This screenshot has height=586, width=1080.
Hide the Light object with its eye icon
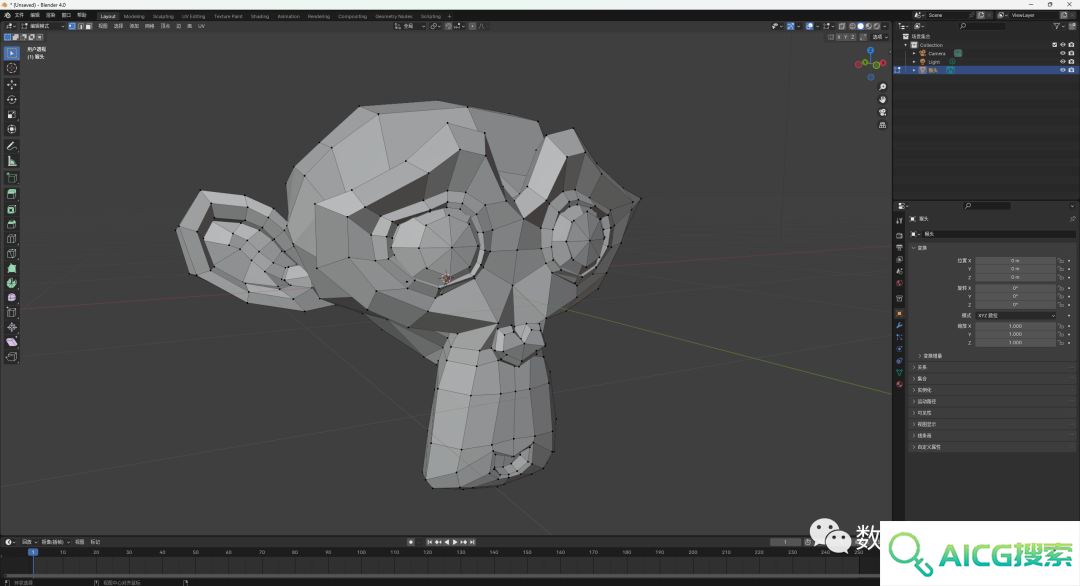[x=1063, y=61]
